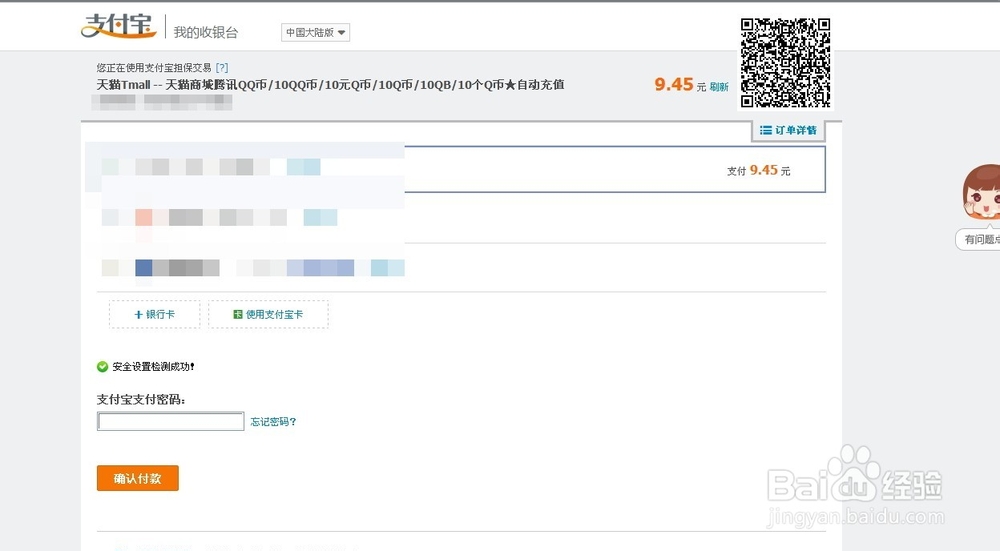Open the 订单详情 order details tab

point(788,130)
